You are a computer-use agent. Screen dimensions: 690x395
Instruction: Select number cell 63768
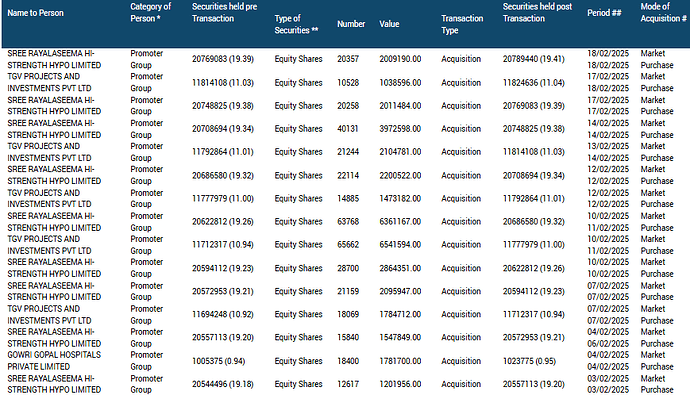click(x=348, y=221)
